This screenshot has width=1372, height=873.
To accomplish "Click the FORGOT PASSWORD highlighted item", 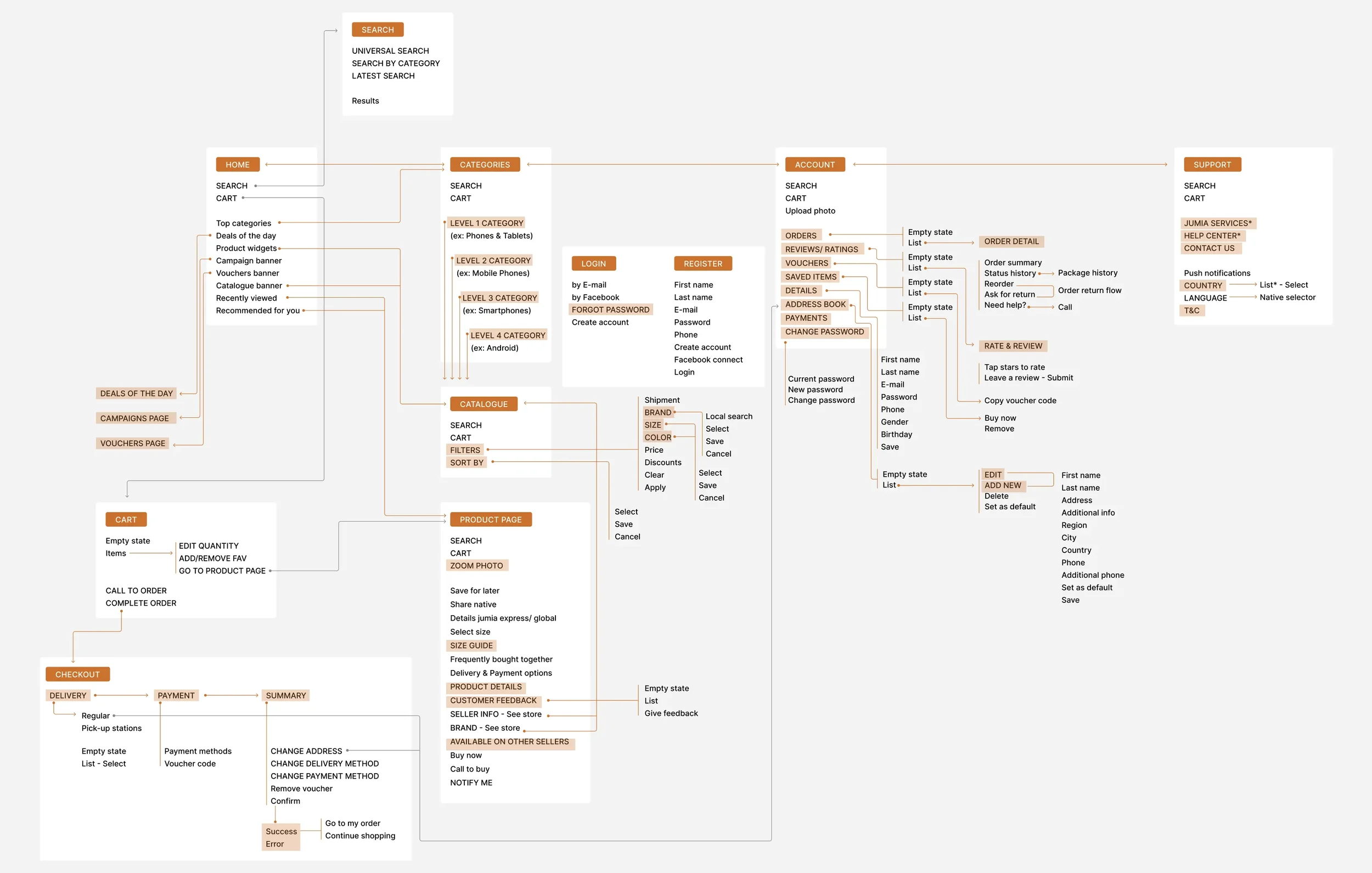I will (x=610, y=309).
